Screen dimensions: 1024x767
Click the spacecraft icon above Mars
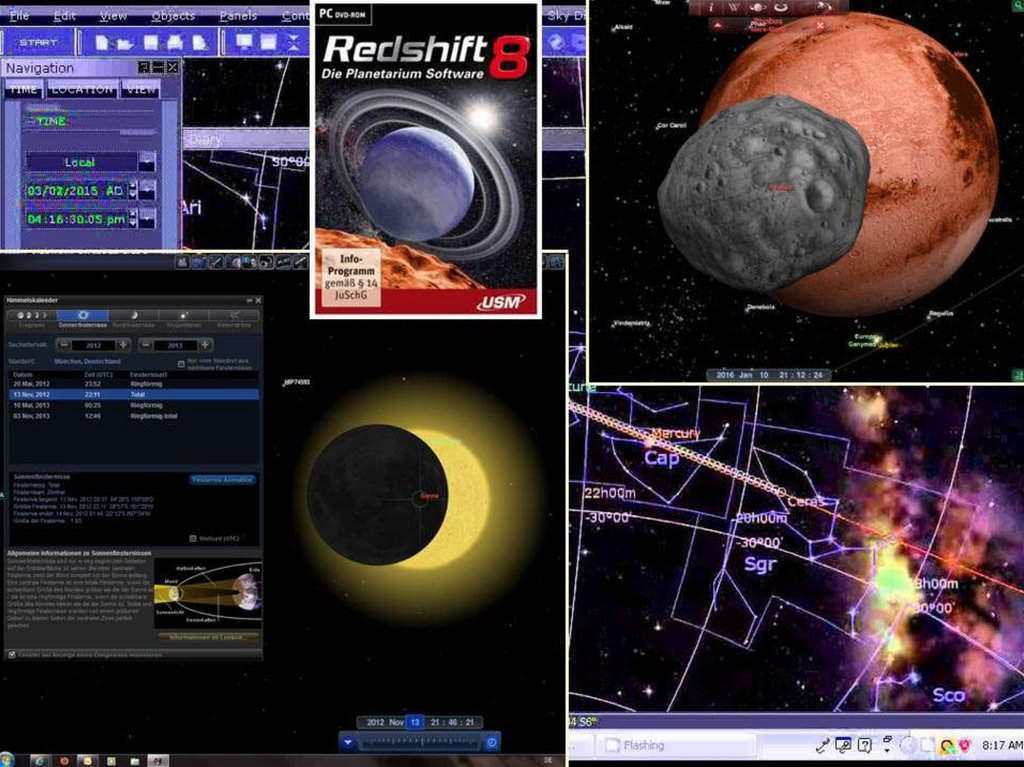click(824, 7)
